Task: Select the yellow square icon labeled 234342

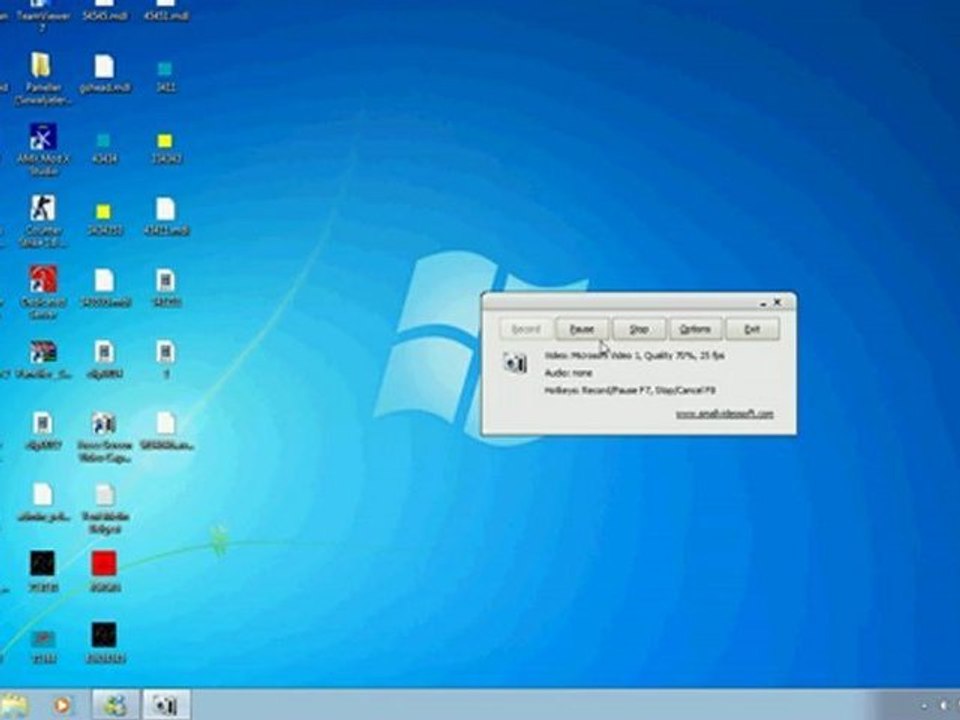Action: coord(165,148)
